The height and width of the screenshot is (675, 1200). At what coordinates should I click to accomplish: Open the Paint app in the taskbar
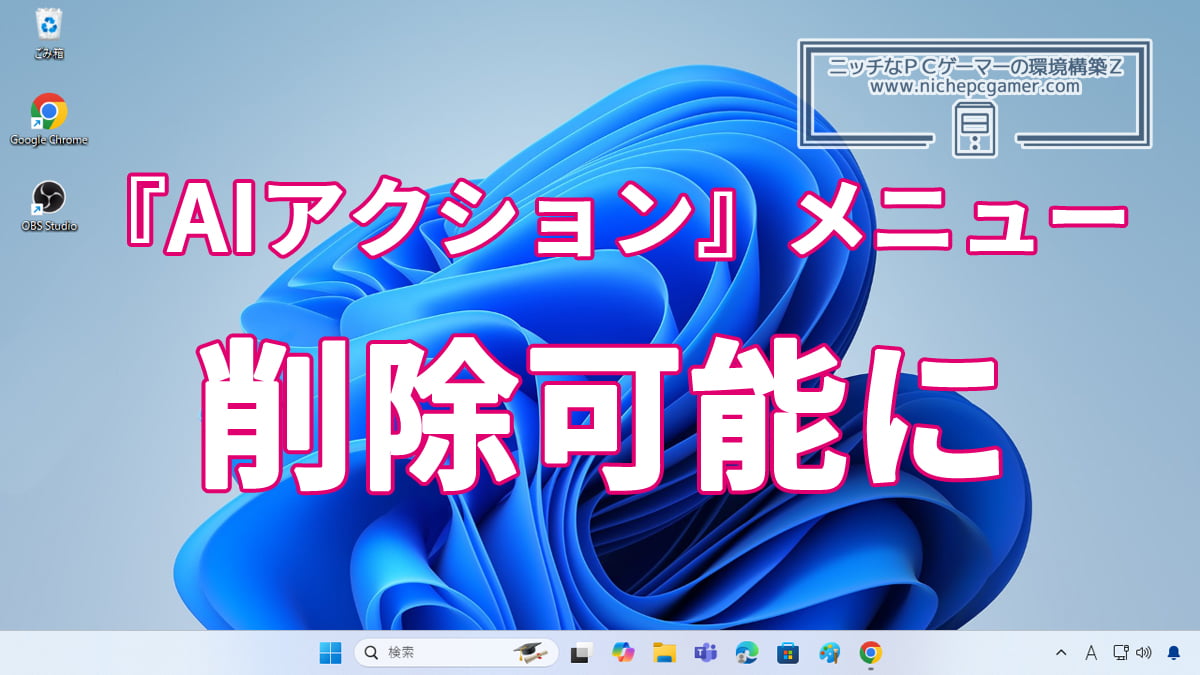pyautogui.click(x=829, y=653)
